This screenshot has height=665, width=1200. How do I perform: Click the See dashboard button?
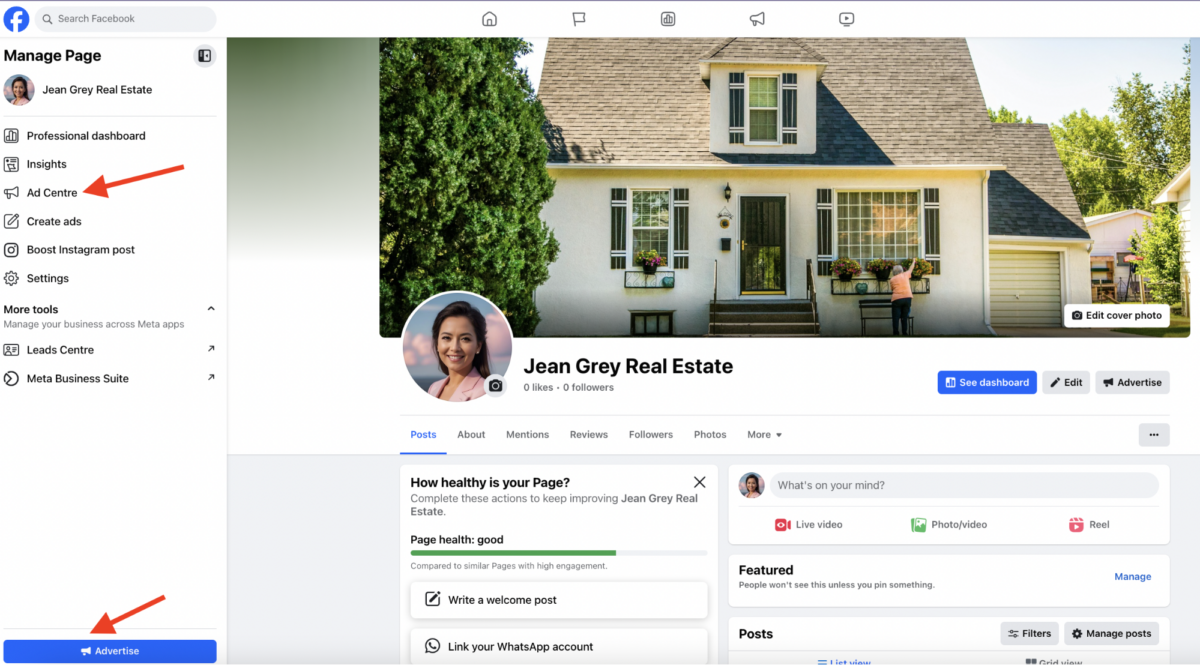[x=986, y=382]
